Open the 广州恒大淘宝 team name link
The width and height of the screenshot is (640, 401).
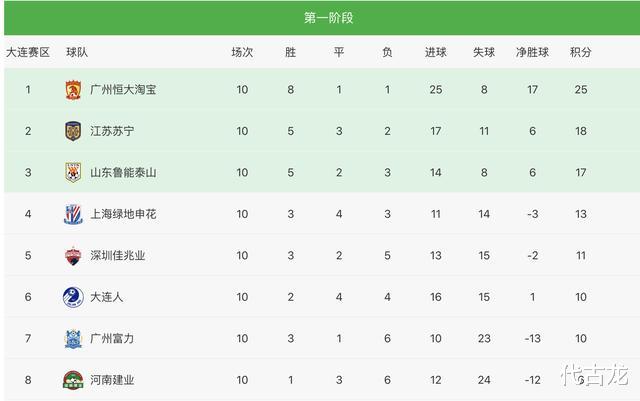click(123, 90)
